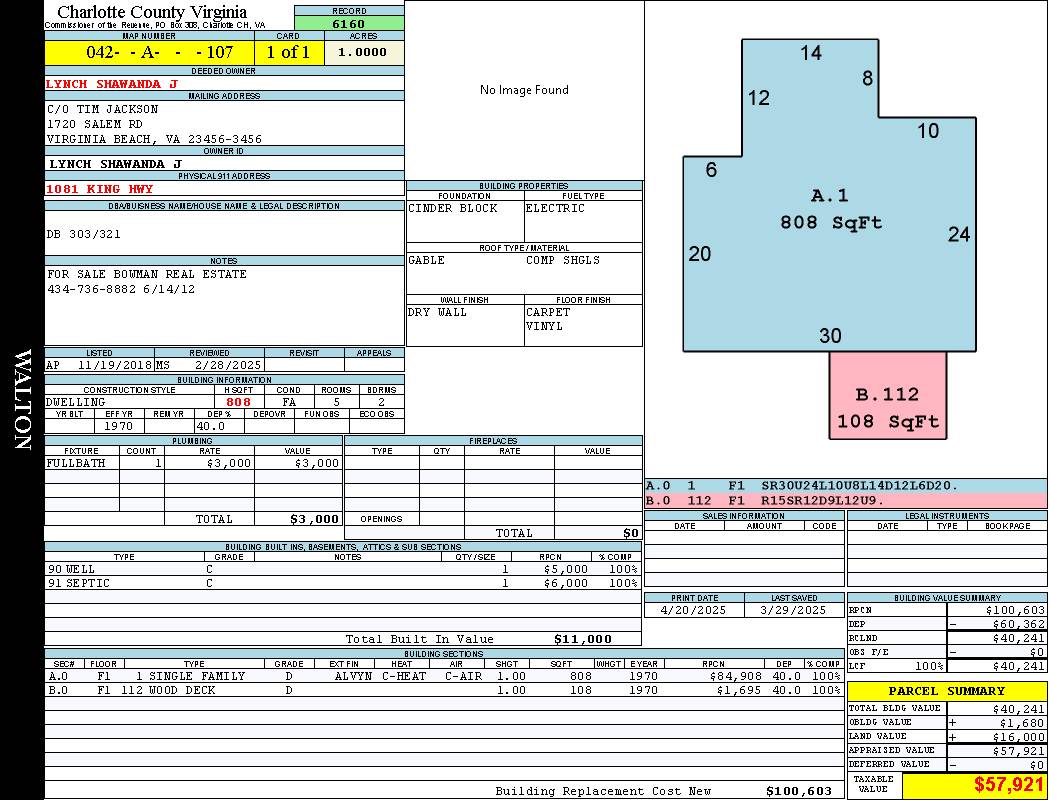
Task: Click the A.0 single family building section row
Action: pyautogui.click(x=444, y=676)
